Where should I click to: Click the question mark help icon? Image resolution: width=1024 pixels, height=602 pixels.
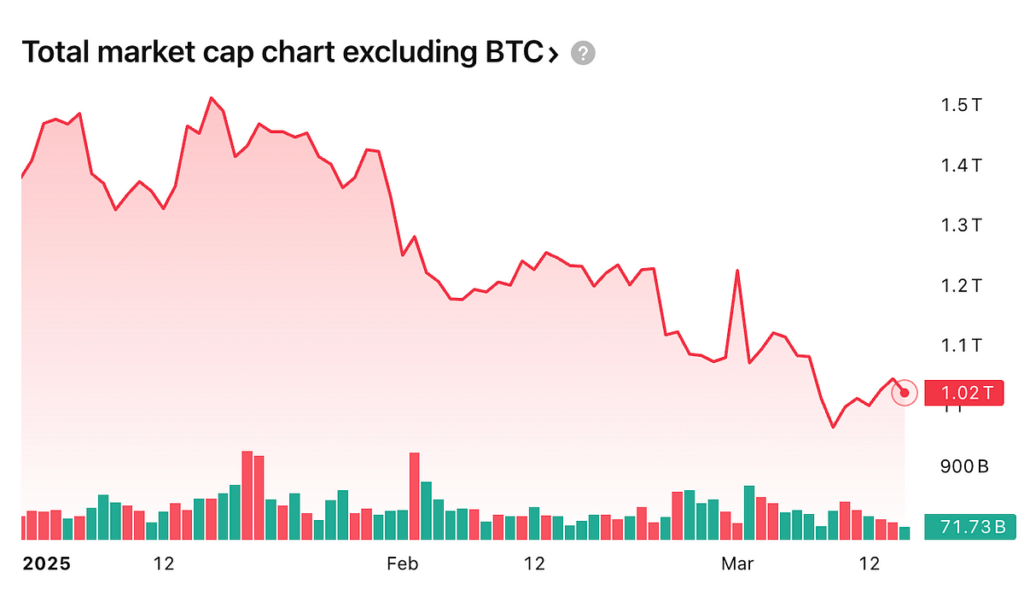(583, 54)
